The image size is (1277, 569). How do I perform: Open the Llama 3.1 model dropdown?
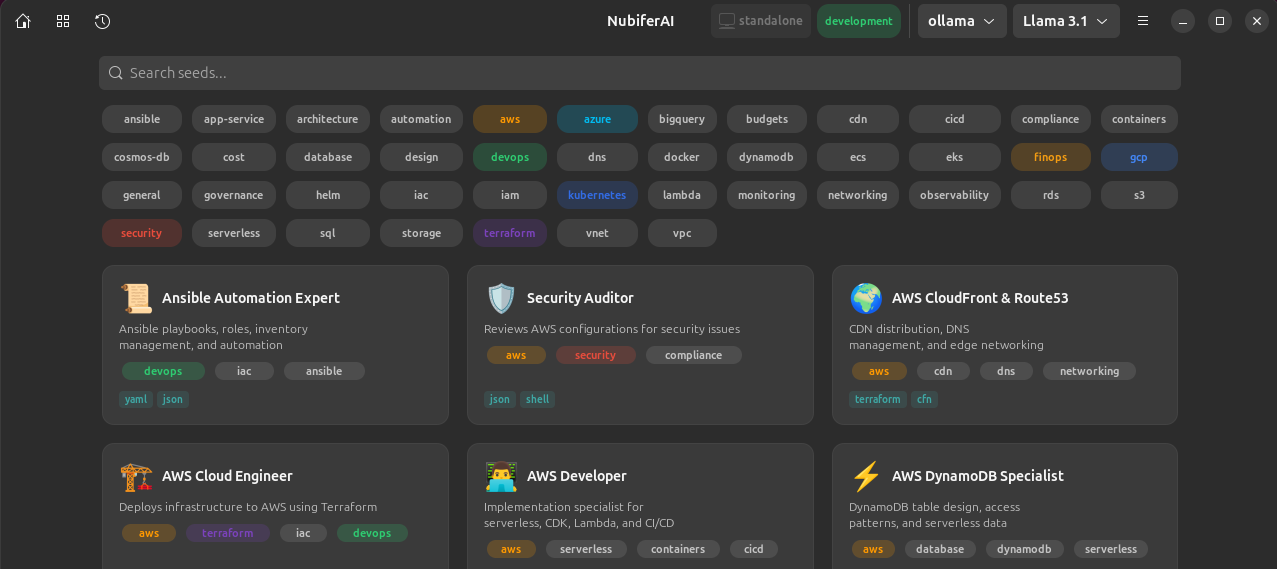[1066, 21]
